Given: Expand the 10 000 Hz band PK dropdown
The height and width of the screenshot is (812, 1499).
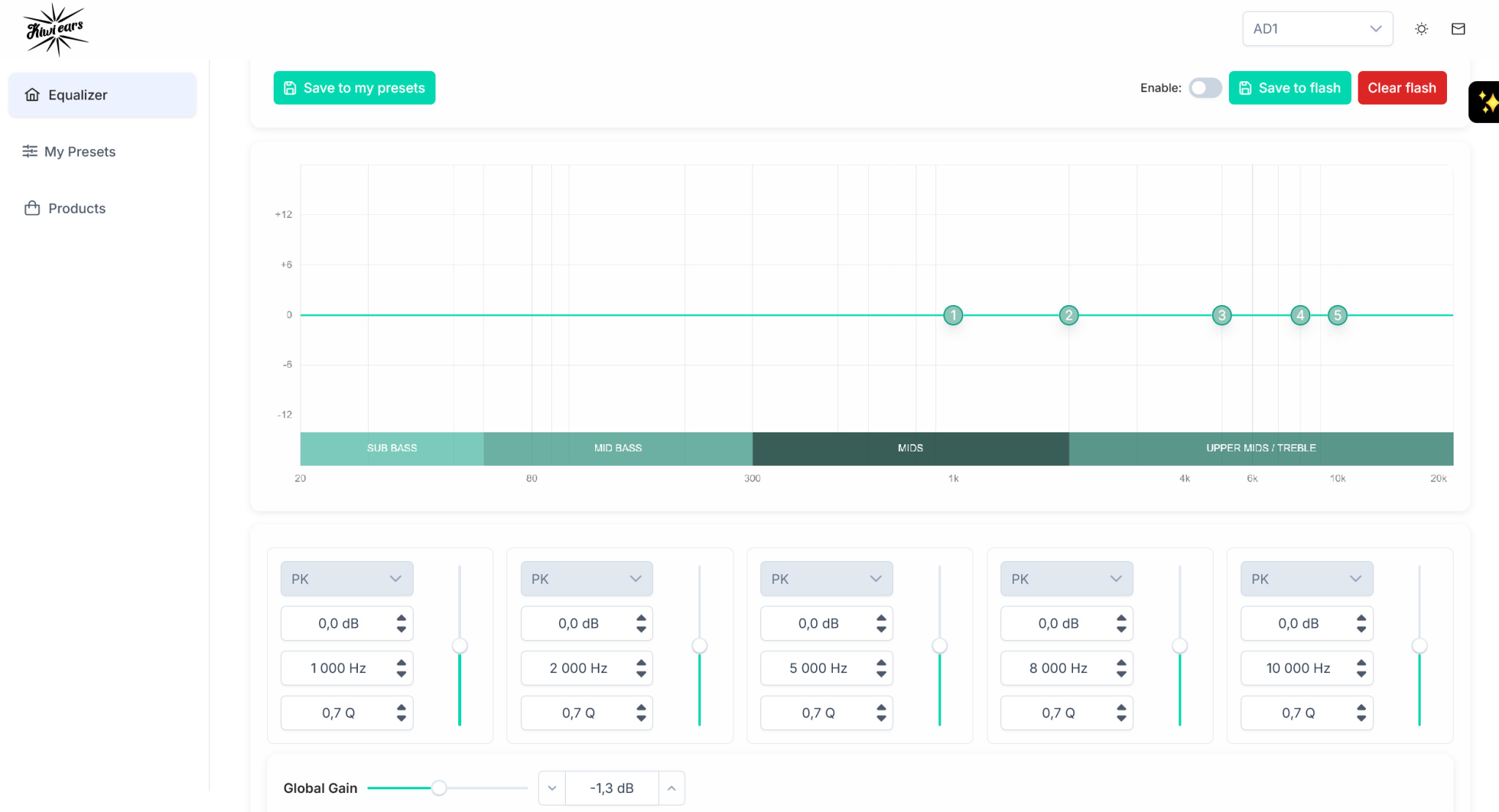Looking at the screenshot, I should 1306,579.
